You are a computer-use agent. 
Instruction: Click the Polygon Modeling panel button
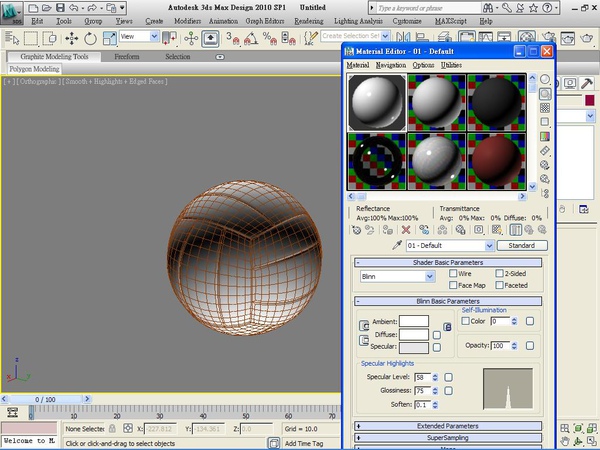[34, 69]
